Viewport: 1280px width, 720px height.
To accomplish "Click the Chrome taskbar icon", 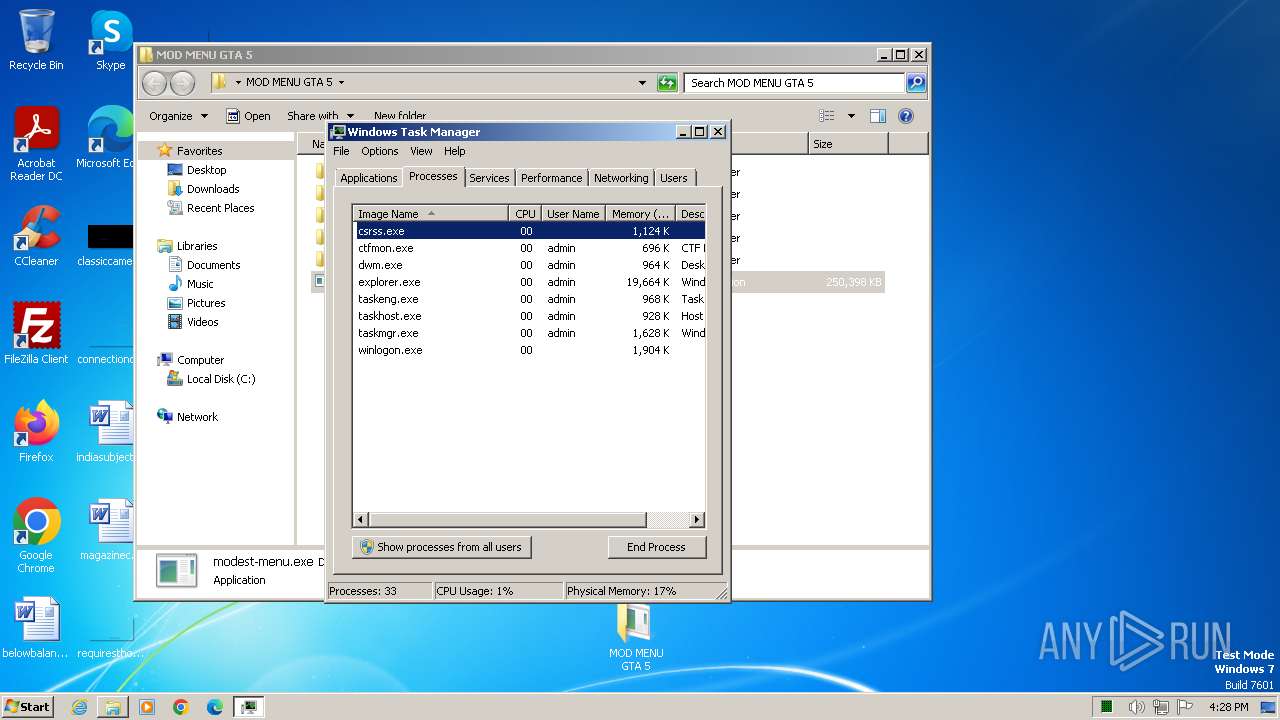I will pyautogui.click(x=181, y=707).
